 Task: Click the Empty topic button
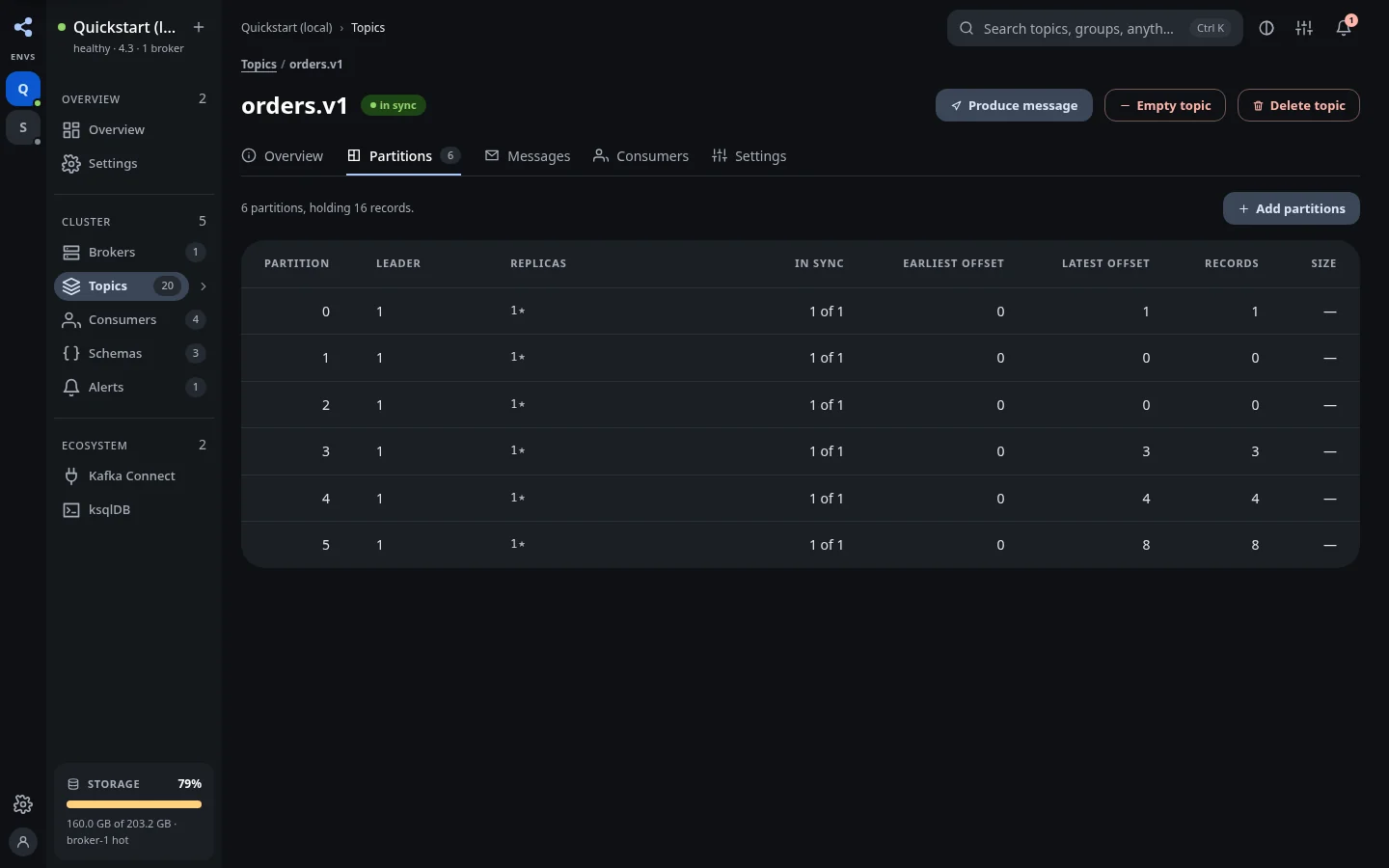[1165, 105]
